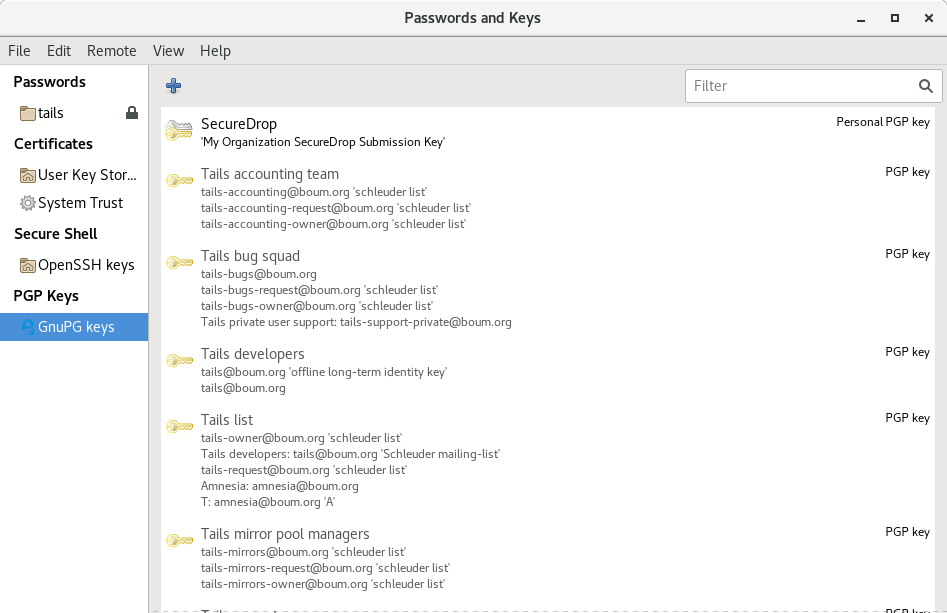This screenshot has width=947, height=613.
Task: Click 'offline long-term identity key' line
Action: click(324, 372)
